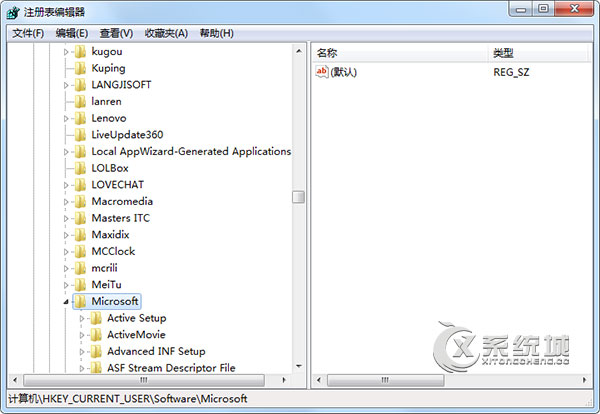The height and width of the screenshot is (414, 600).
Task: Expand the MeiTu registry key
Action: coord(66,285)
